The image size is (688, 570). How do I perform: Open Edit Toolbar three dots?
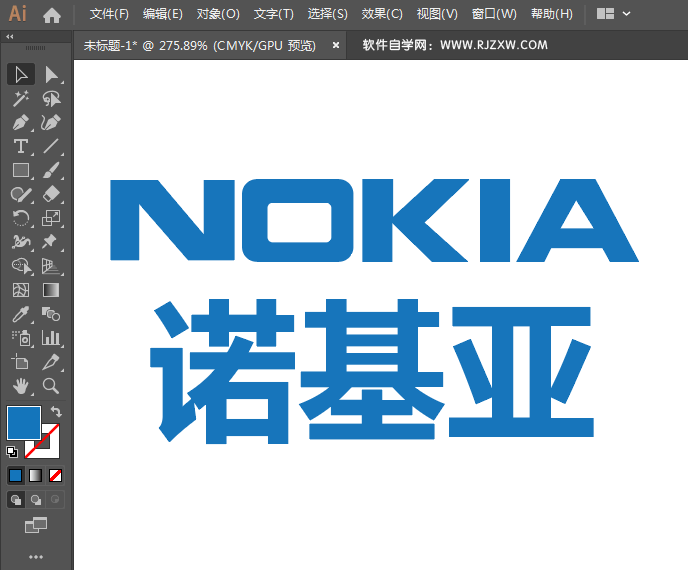click(x=36, y=557)
